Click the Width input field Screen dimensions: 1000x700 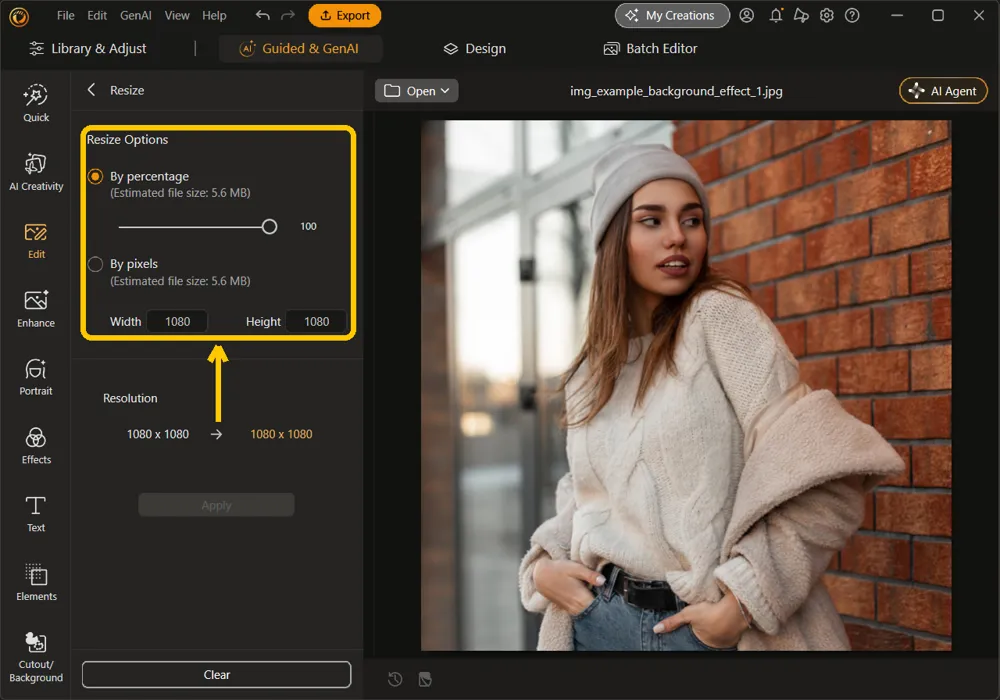pos(177,321)
